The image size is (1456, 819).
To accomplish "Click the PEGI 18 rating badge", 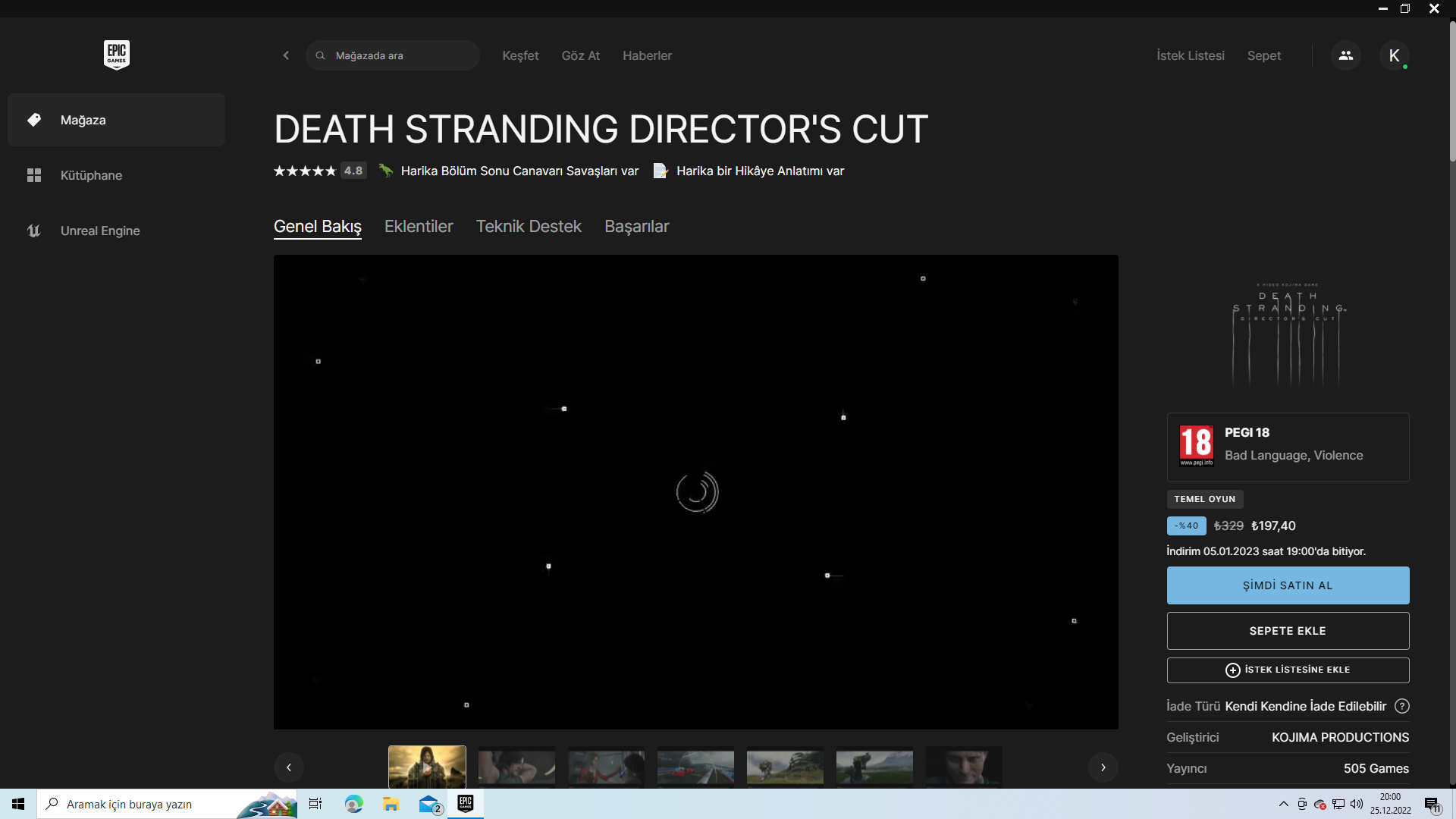I will (1196, 445).
